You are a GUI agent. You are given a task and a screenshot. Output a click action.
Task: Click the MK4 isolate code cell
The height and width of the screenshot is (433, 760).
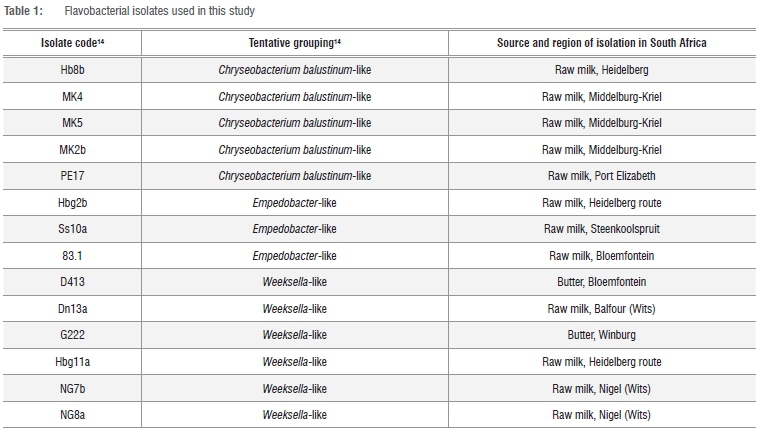tap(72, 97)
